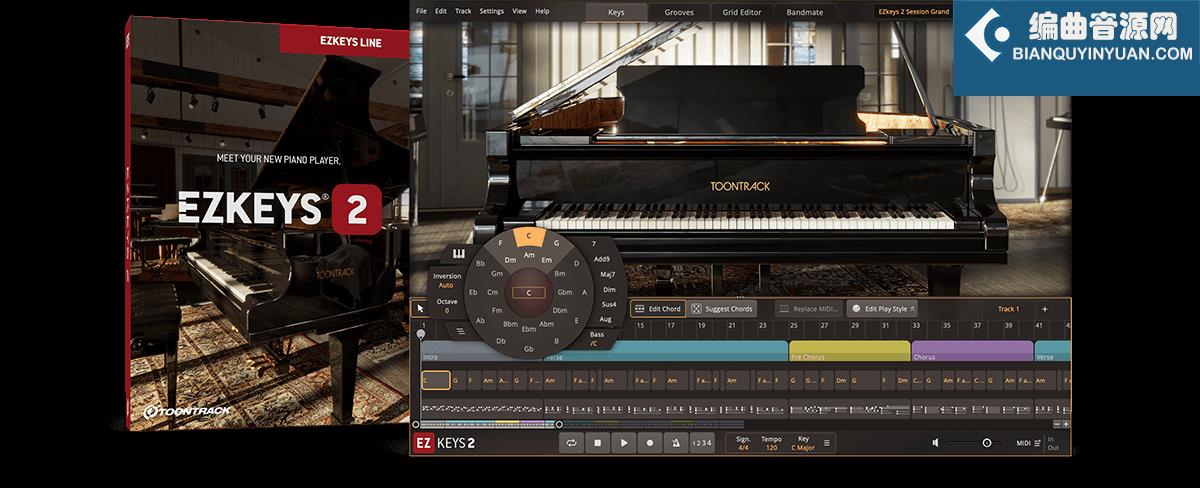This screenshot has height=488, width=1200.
Task: Select the Gbm chord on chord wheel
Action: coord(563,292)
